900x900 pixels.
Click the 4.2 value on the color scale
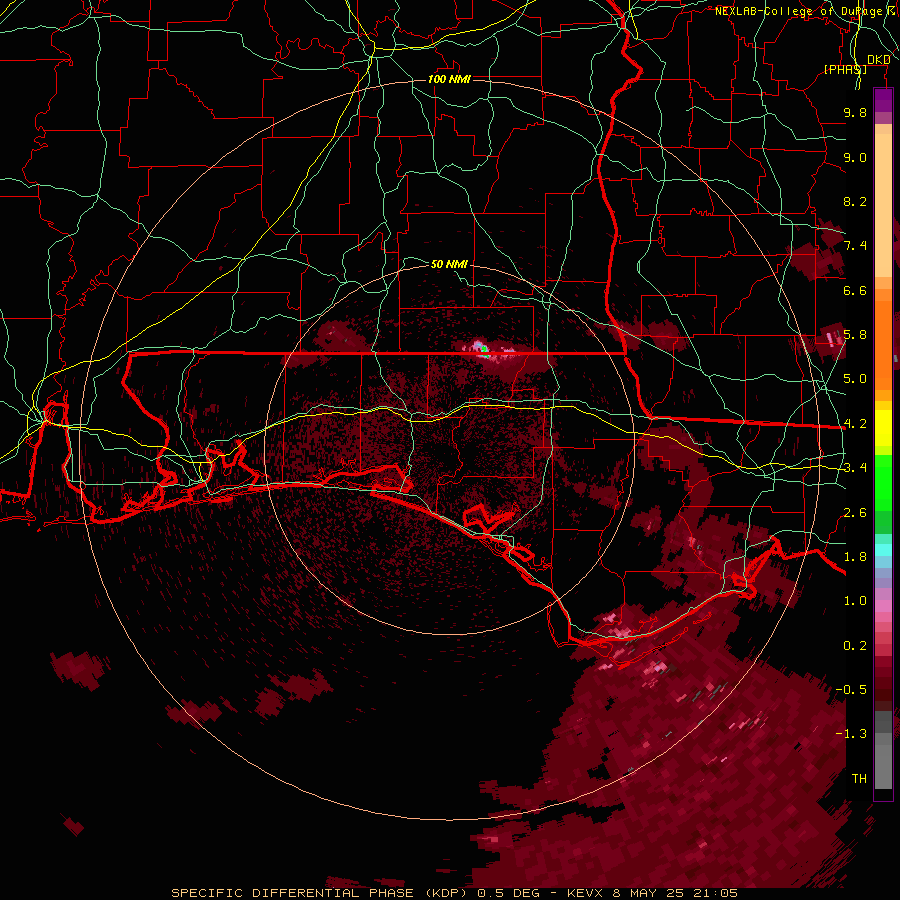tap(855, 424)
